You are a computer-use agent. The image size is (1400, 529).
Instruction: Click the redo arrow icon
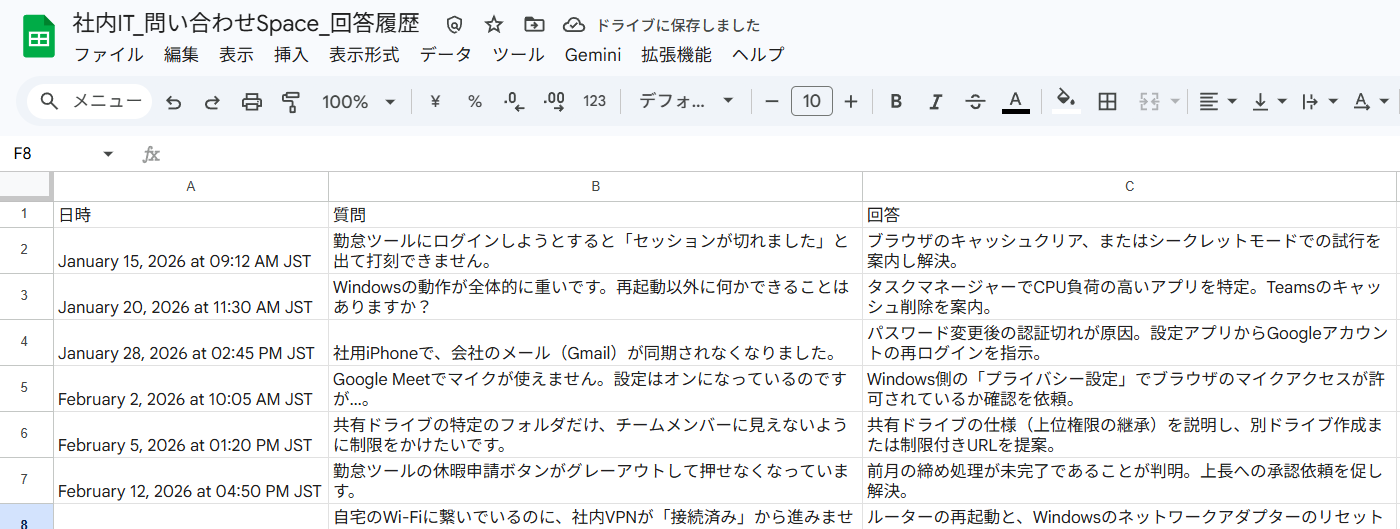[x=212, y=101]
